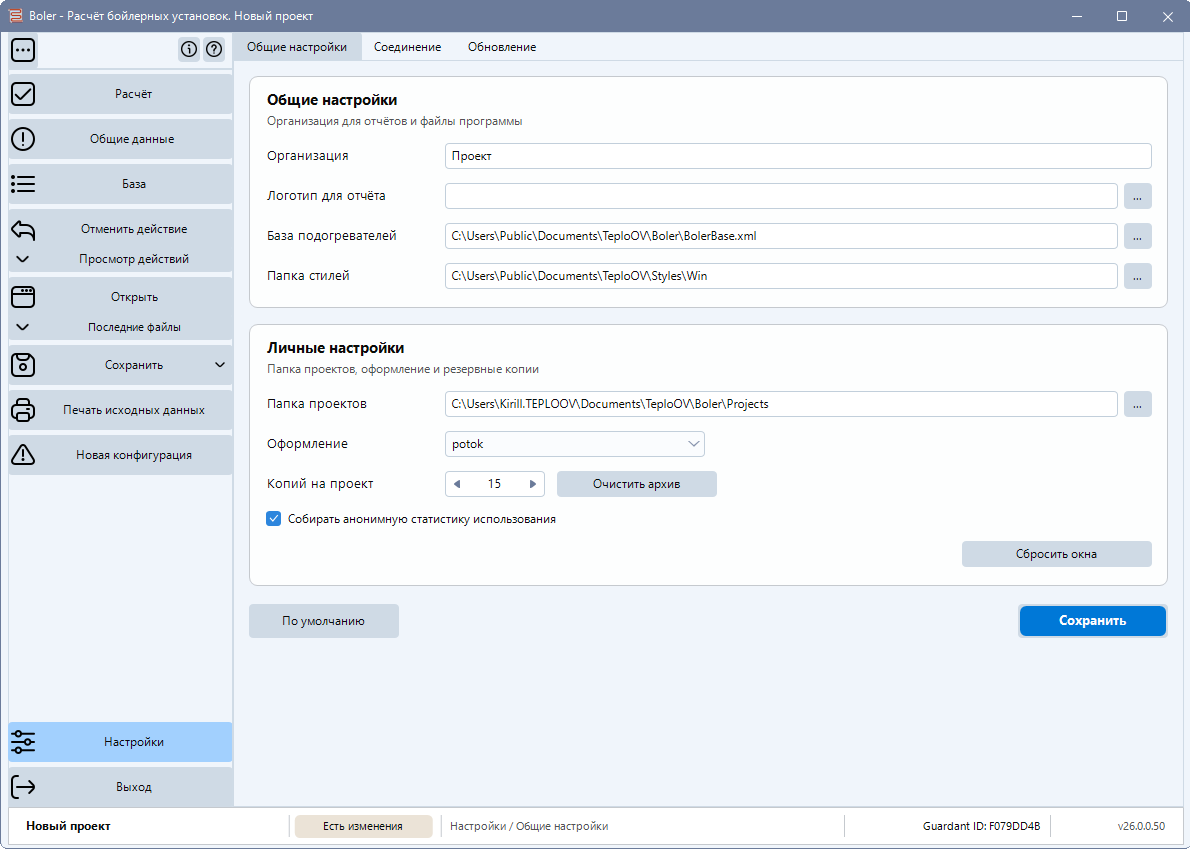Increase Копий на проект with right arrow
Screen dimensions: 1190x849
pyautogui.click(x=533, y=484)
